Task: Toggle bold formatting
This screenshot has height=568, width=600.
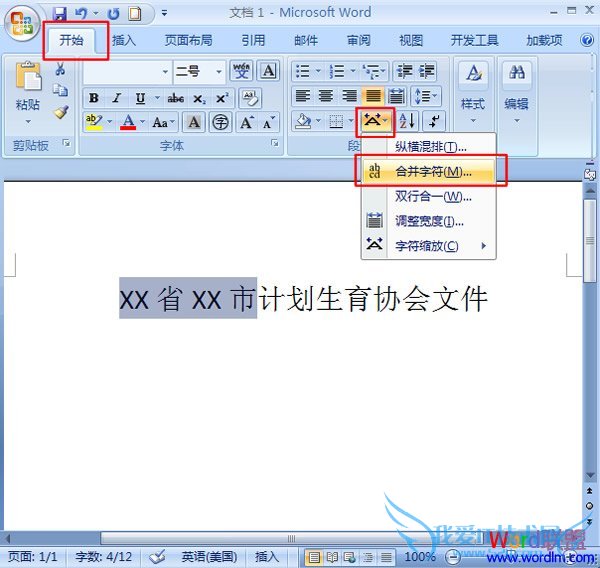Action: (x=94, y=98)
